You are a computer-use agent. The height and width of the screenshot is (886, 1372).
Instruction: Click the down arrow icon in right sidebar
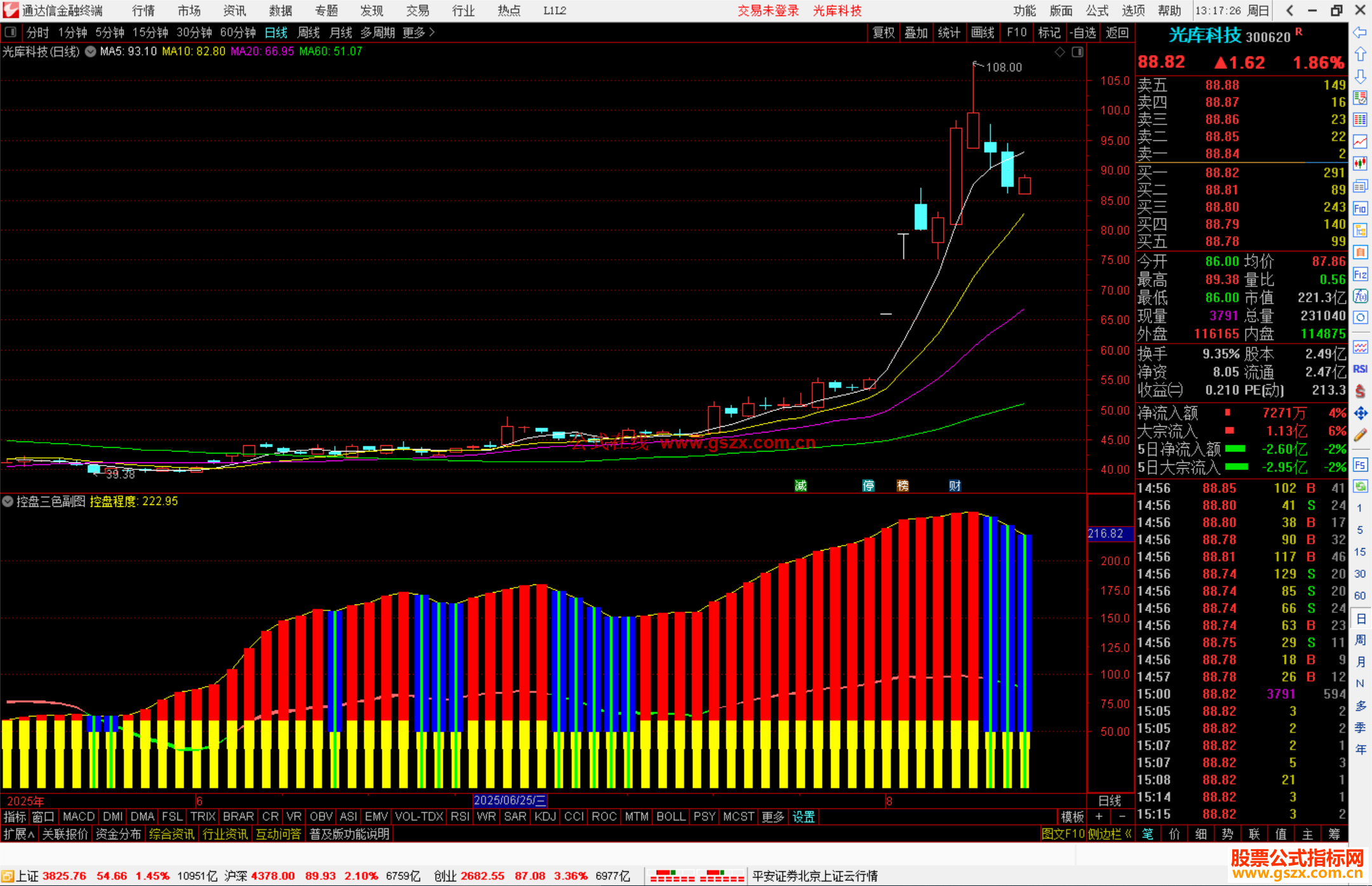click(x=1360, y=76)
